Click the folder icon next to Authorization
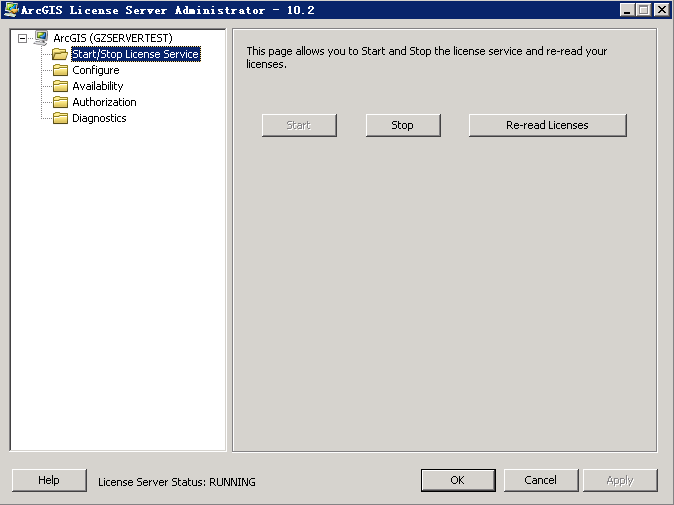The width and height of the screenshot is (674, 505). click(x=60, y=102)
